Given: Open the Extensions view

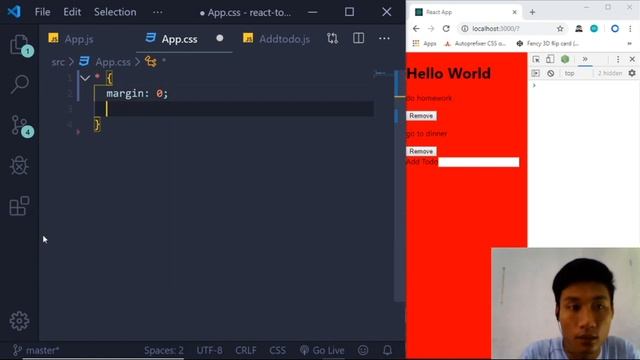Looking at the screenshot, I should [19, 206].
